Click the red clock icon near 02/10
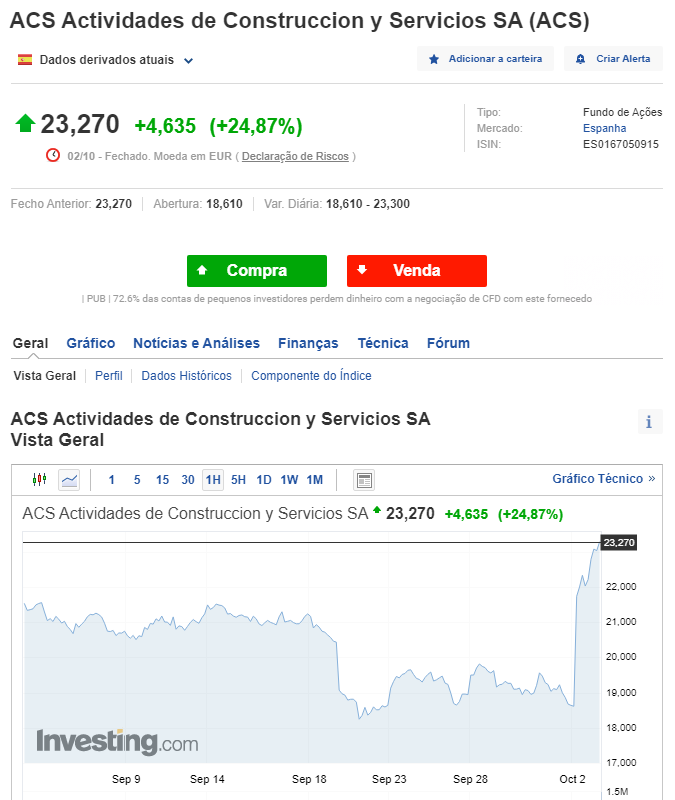 [x=53, y=155]
